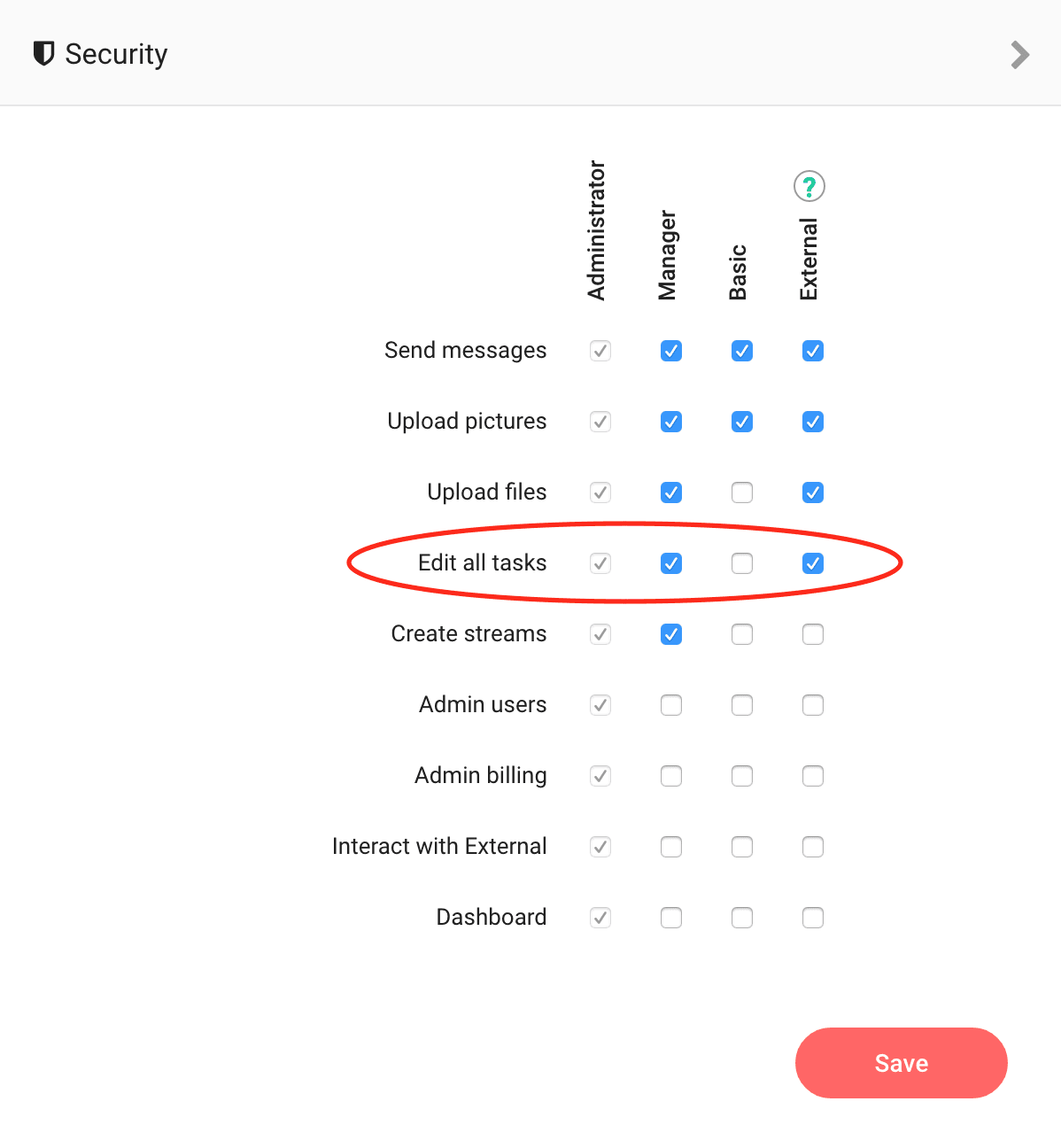Expand the Security section chevron
The image size is (1061, 1148).
point(1020,55)
